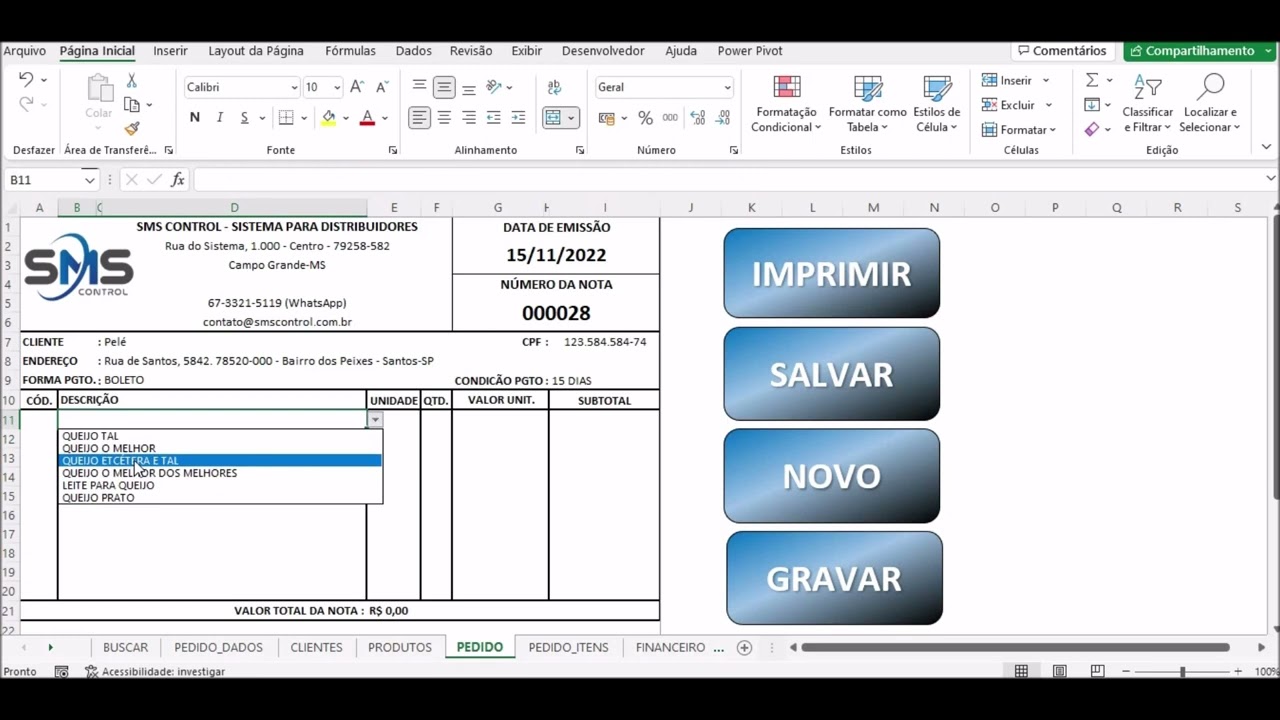
Task: Open the Calibri font name dropdown
Action: 294,87
